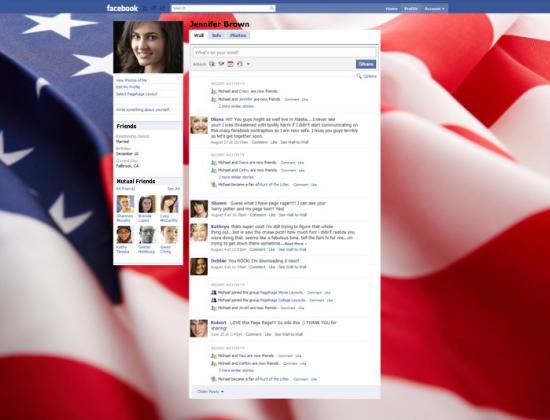The image size is (550, 420).
Task: Open the Account dropdown menu
Action: 434,9
